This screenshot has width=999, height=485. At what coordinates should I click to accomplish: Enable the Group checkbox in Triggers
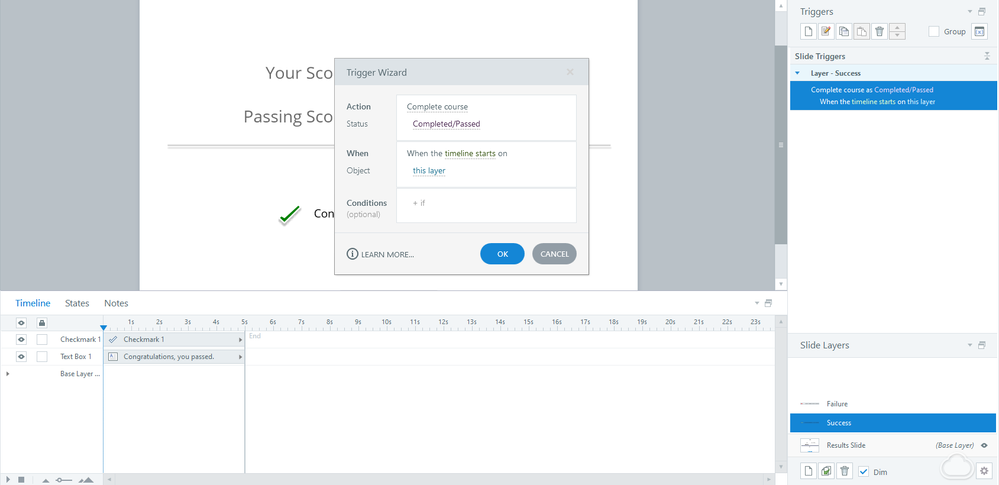(x=934, y=32)
